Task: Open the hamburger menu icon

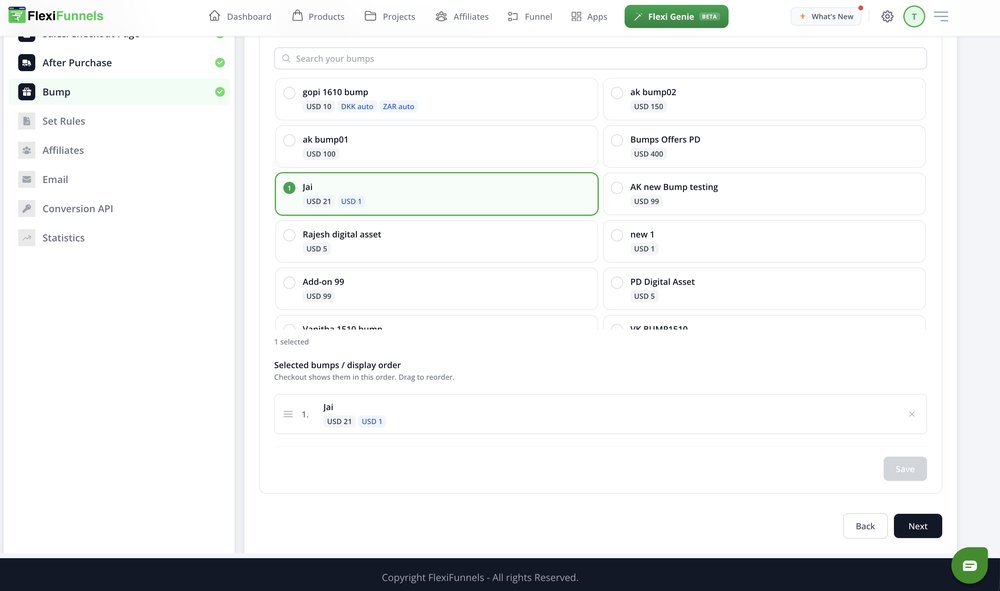Action: tap(941, 17)
